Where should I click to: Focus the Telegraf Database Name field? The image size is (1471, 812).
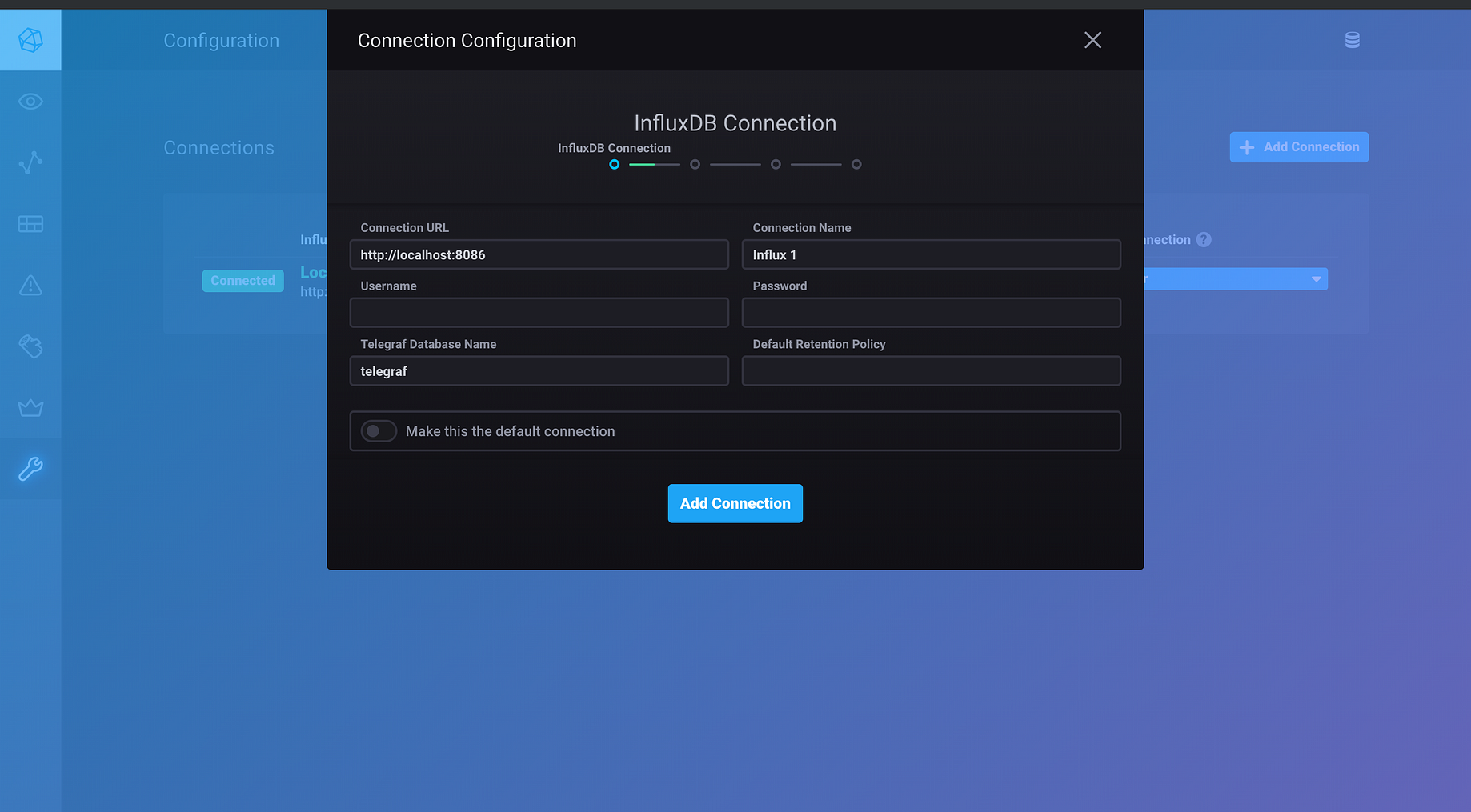[539, 371]
